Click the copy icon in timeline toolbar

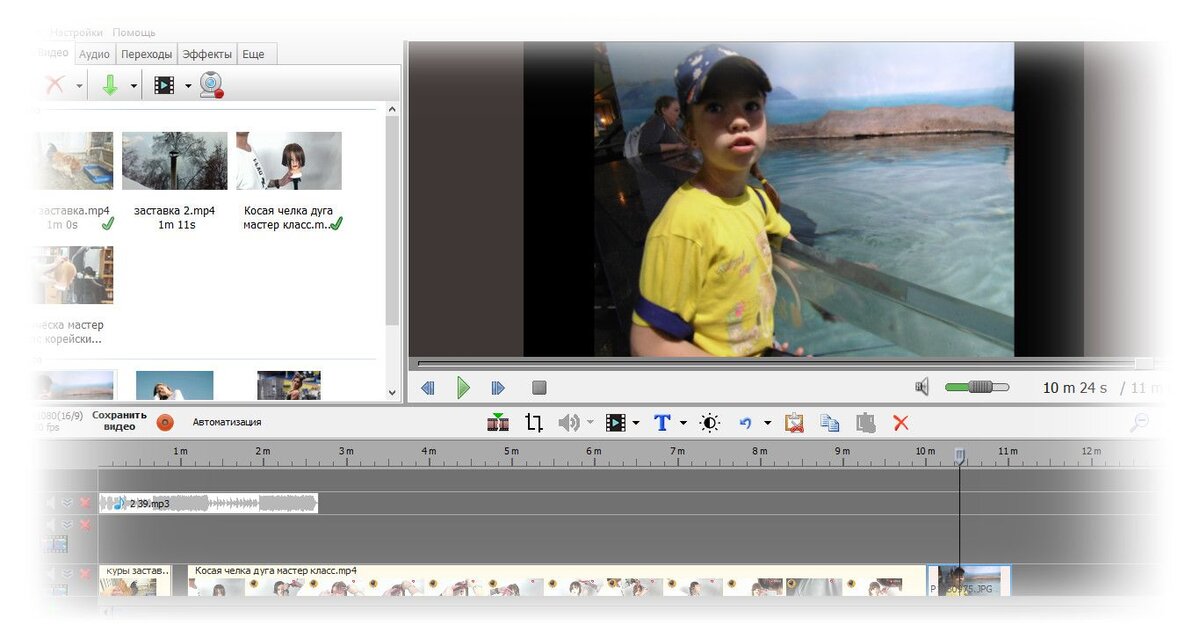(x=830, y=423)
